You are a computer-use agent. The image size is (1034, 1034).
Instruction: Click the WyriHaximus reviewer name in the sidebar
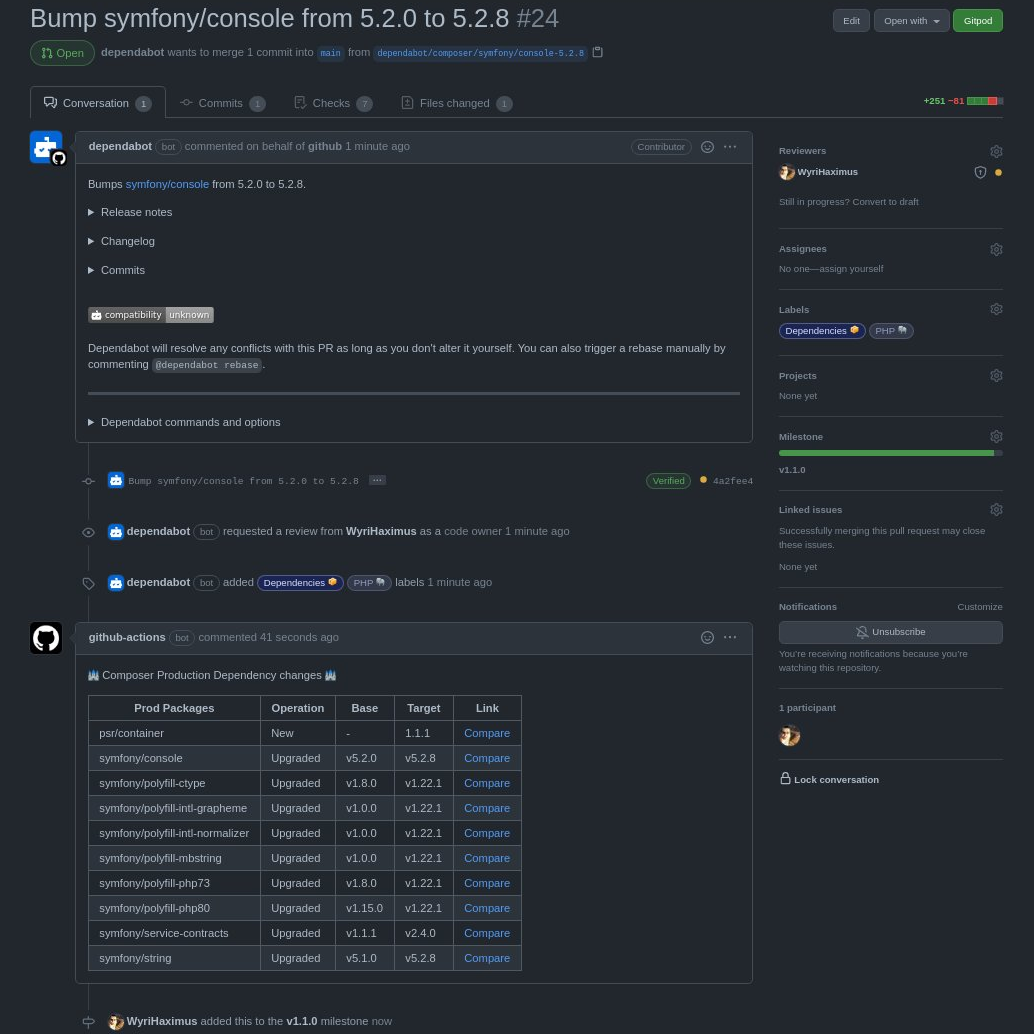pyautogui.click(x=827, y=172)
